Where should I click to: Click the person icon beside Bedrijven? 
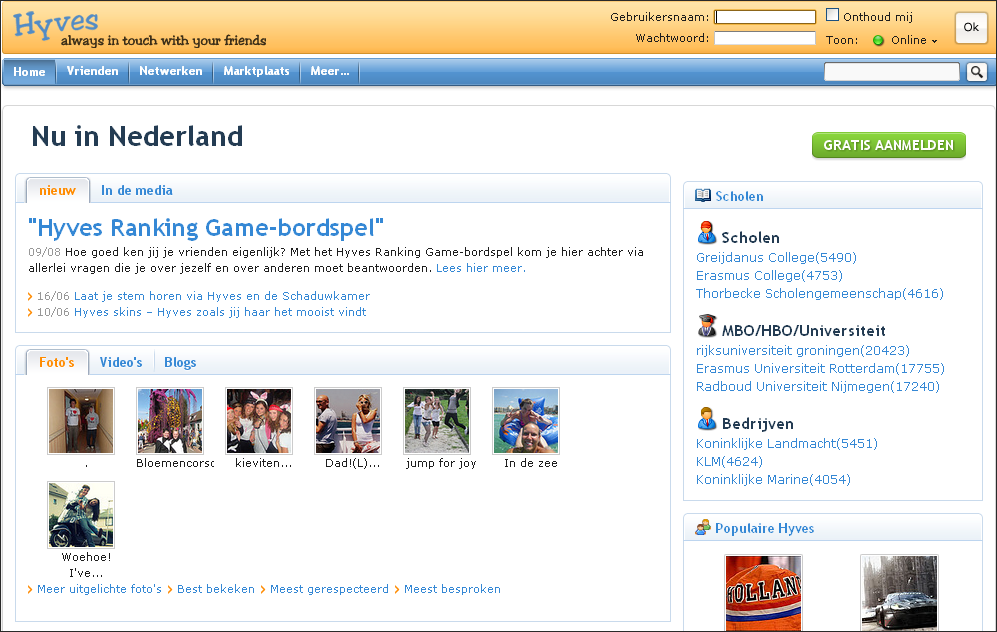[x=706, y=419]
